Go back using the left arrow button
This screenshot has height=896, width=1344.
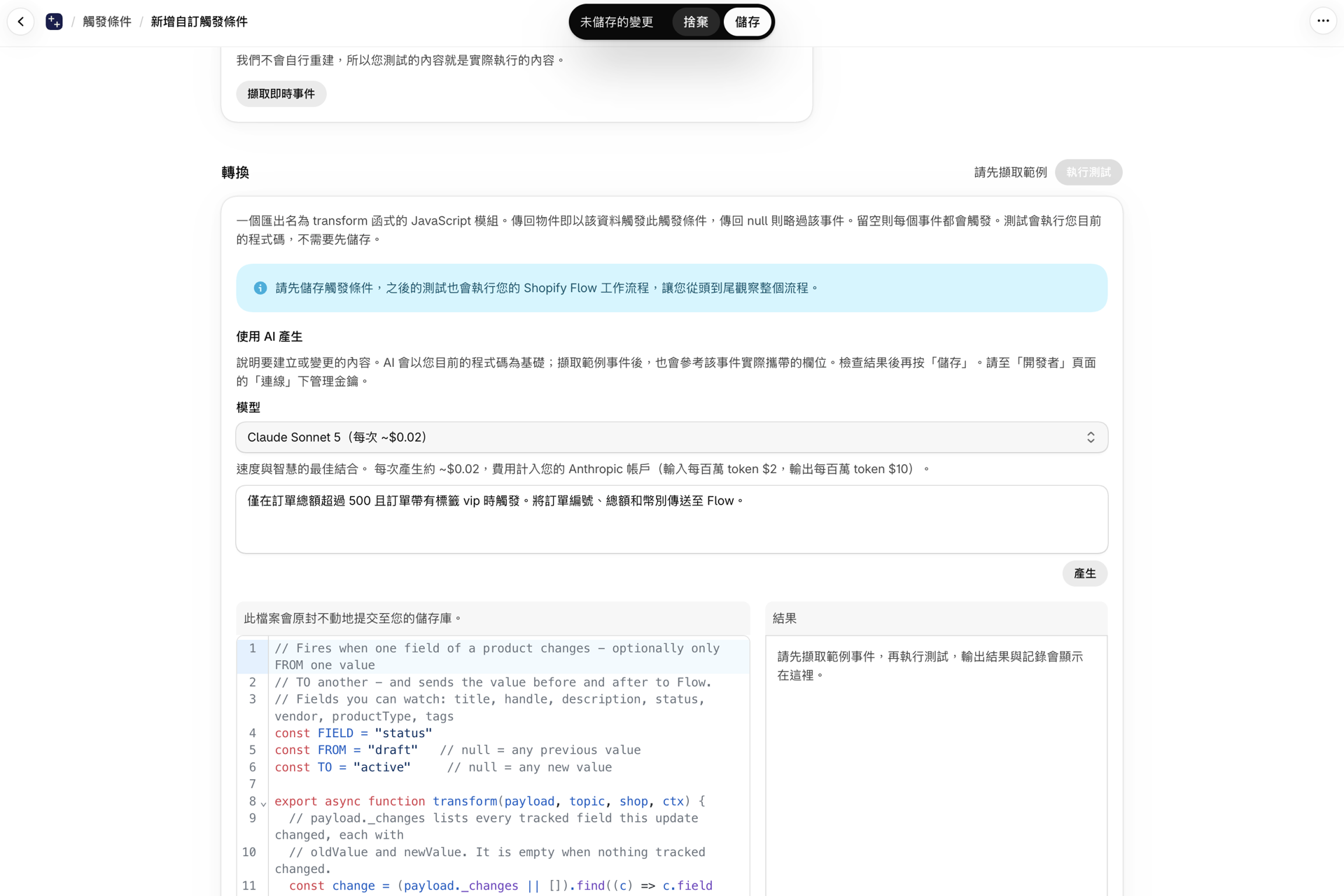(x=21, y=22)
